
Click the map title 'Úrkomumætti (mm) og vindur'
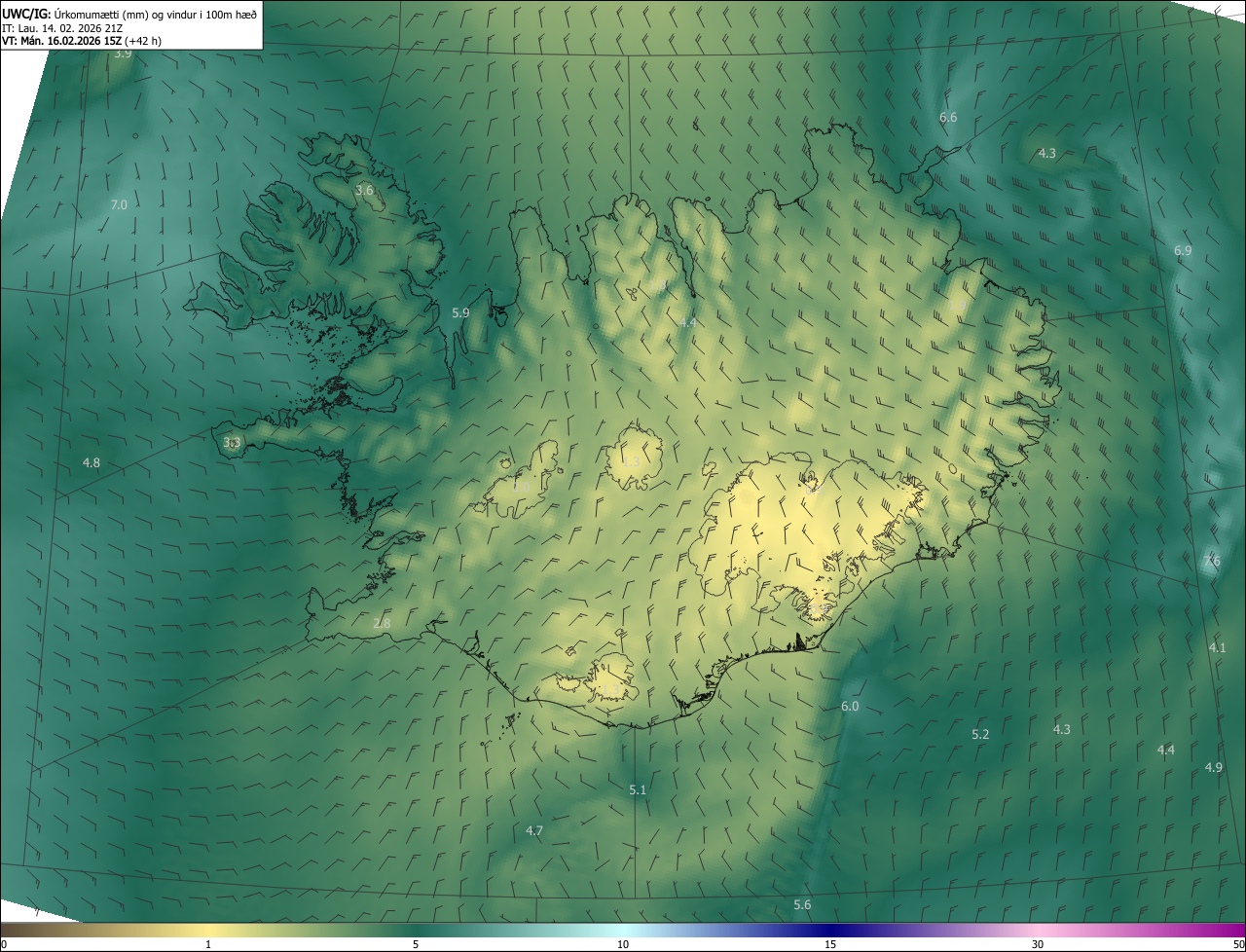pos(125,14)
